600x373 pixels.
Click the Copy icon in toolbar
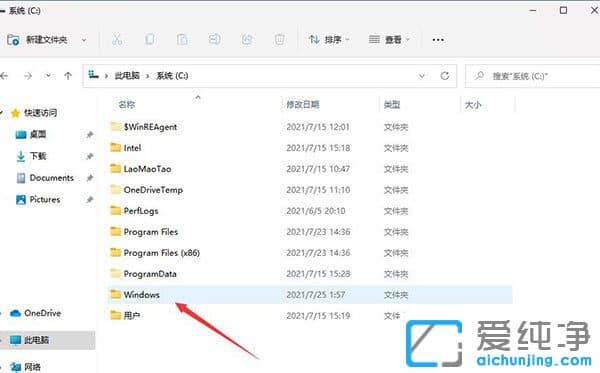pyautogui.click(x=150, y=39)
